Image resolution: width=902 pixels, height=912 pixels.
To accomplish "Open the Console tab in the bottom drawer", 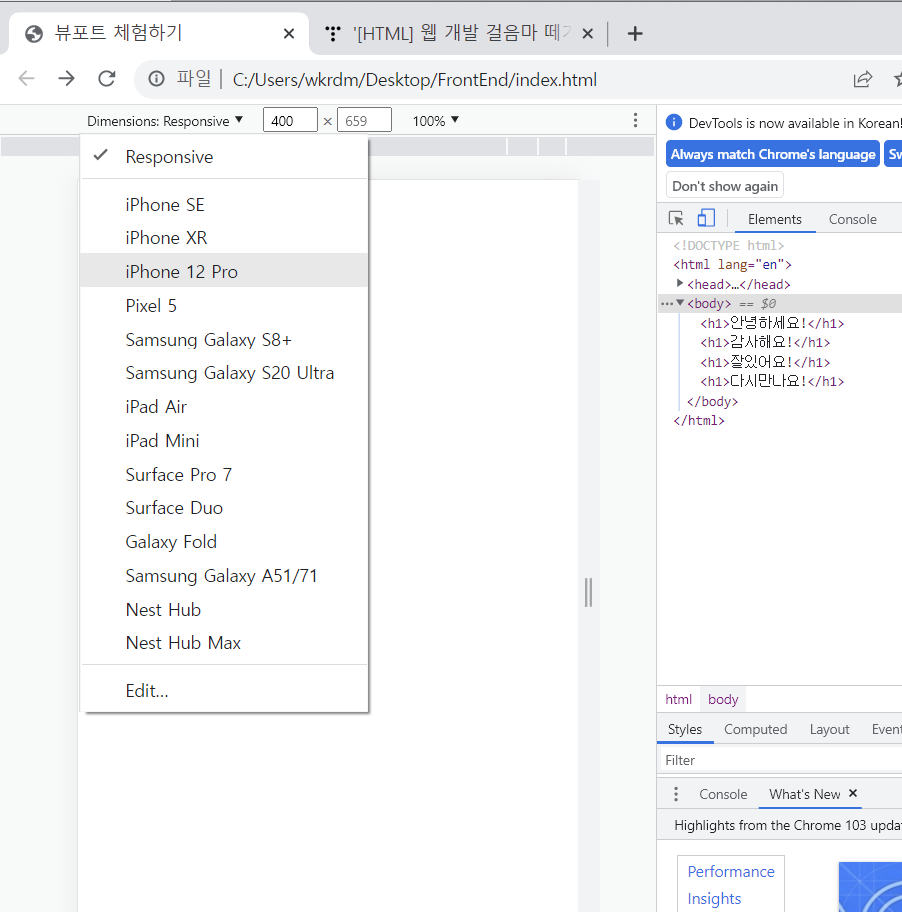I will 723,794.
